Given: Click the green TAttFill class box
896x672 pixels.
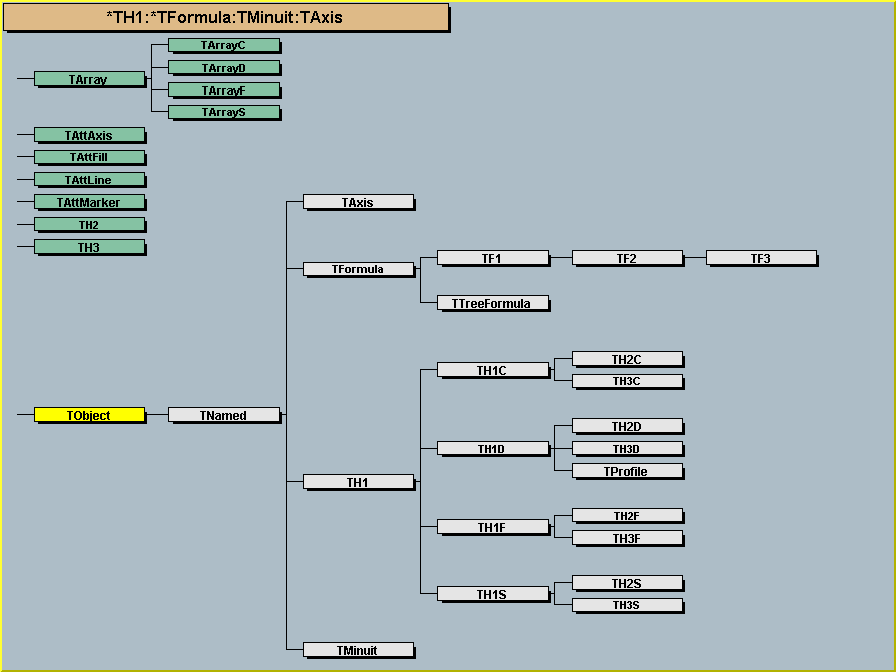Looking at the screenshot, I should click(x=89, y=157).
